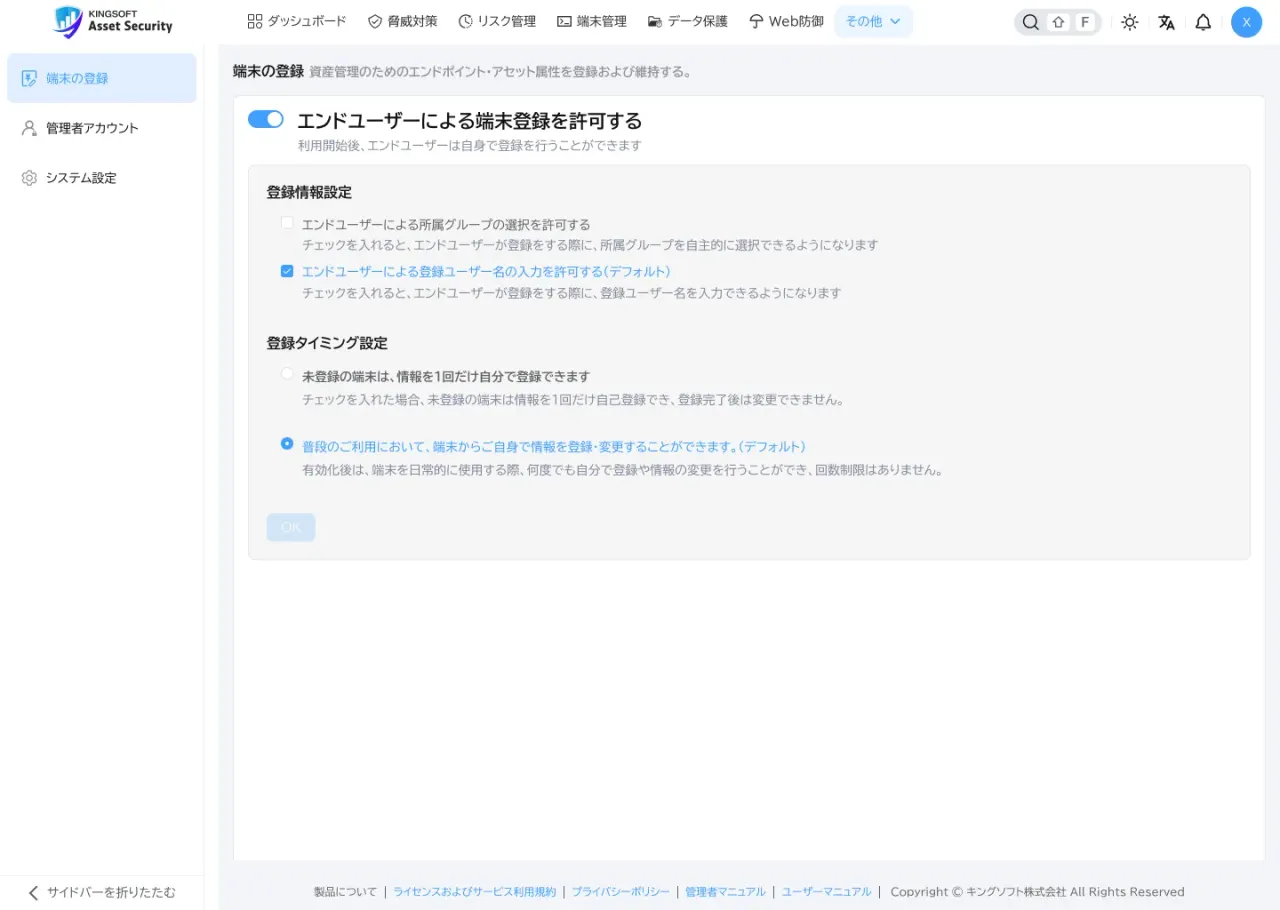
Task: Open 管理者マニュアル link
Action: tap(725, 892)
